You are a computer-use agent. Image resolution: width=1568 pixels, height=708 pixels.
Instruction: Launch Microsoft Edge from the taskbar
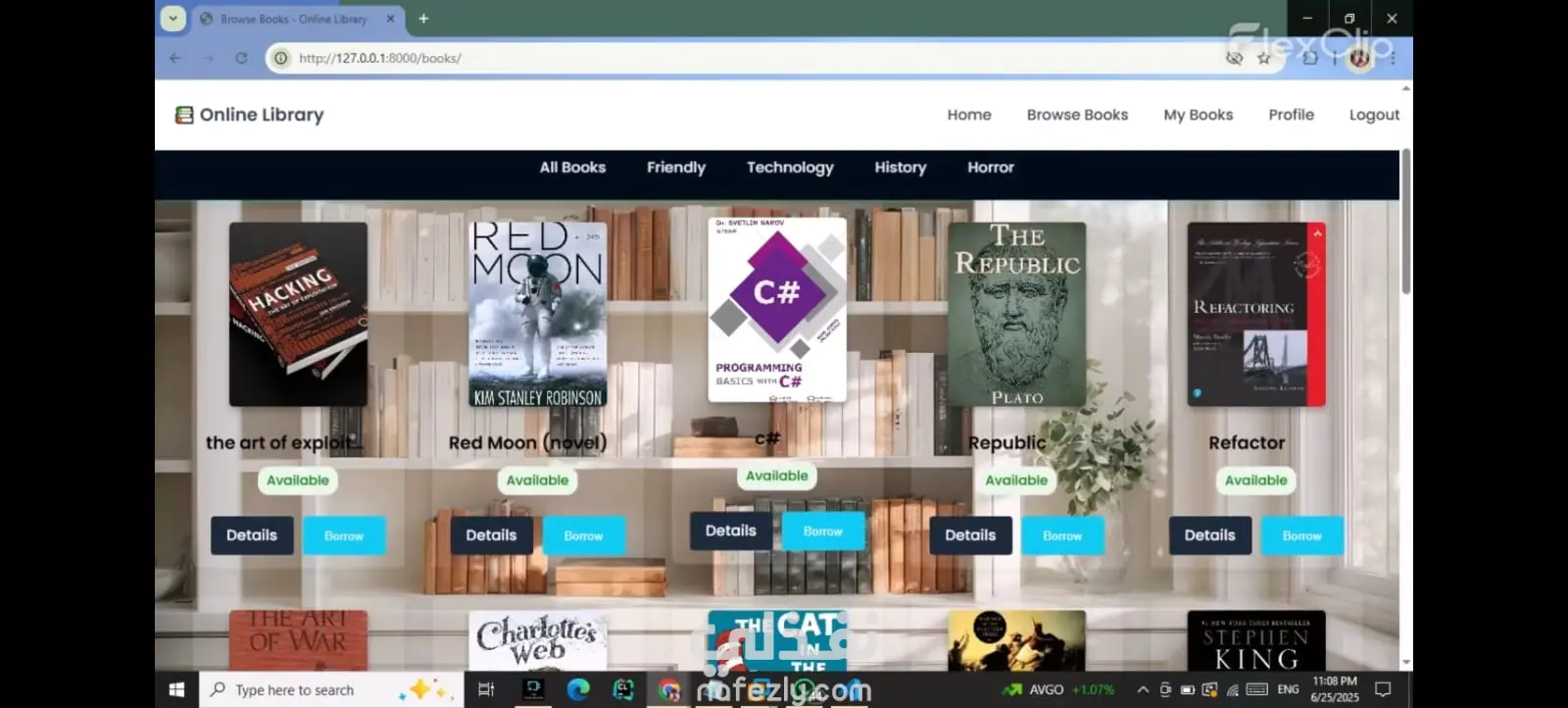click(x=578, y=690)
